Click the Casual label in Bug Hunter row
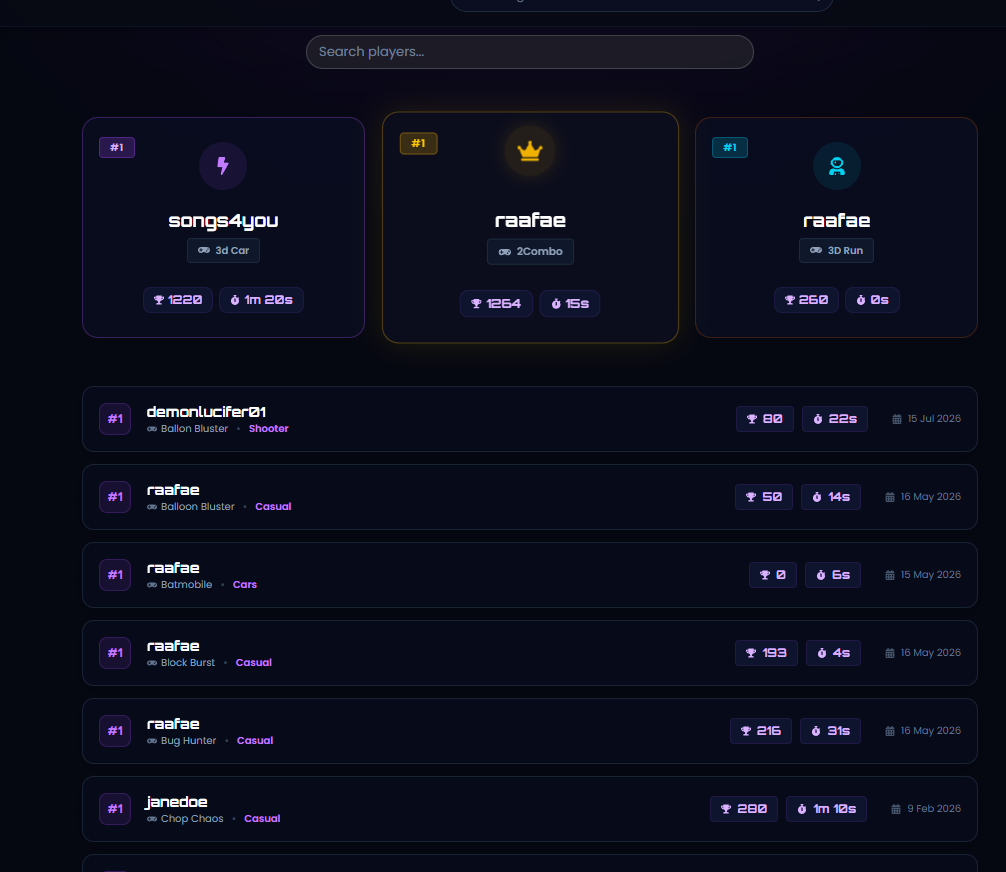 255,740
